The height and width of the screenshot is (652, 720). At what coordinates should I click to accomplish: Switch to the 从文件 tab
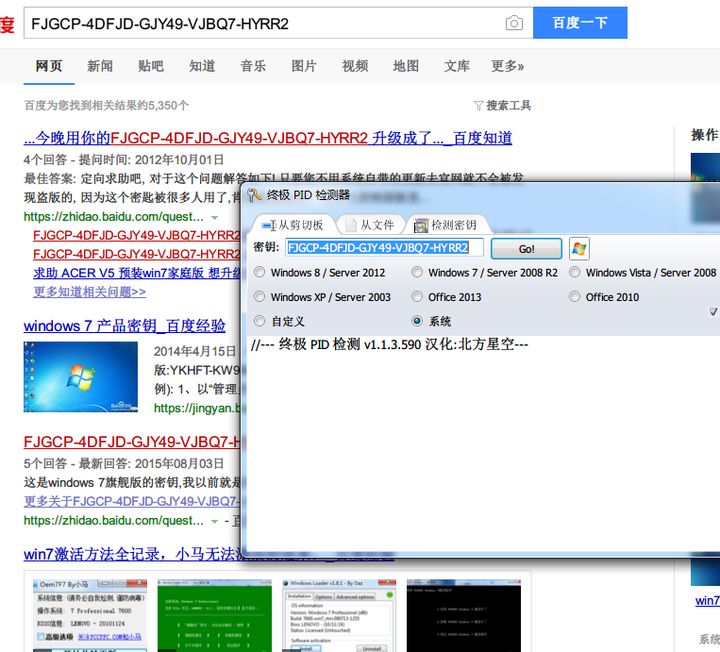371,225
